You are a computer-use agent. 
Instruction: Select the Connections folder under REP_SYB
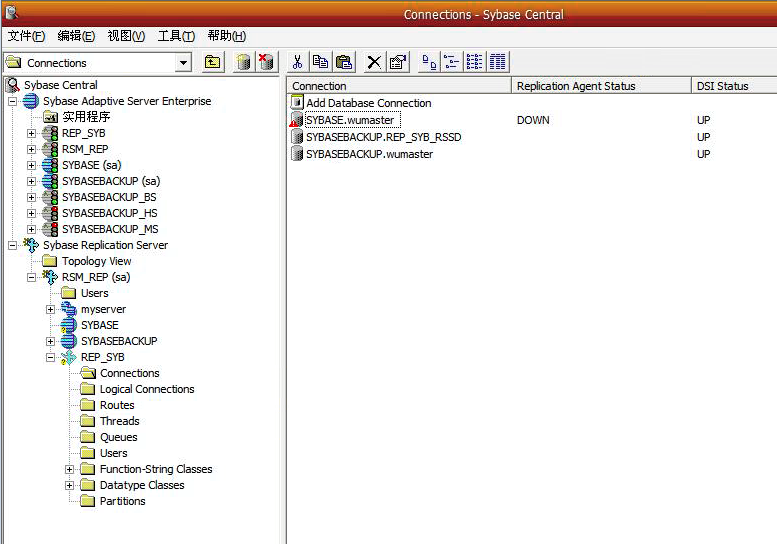click(129, 373)
